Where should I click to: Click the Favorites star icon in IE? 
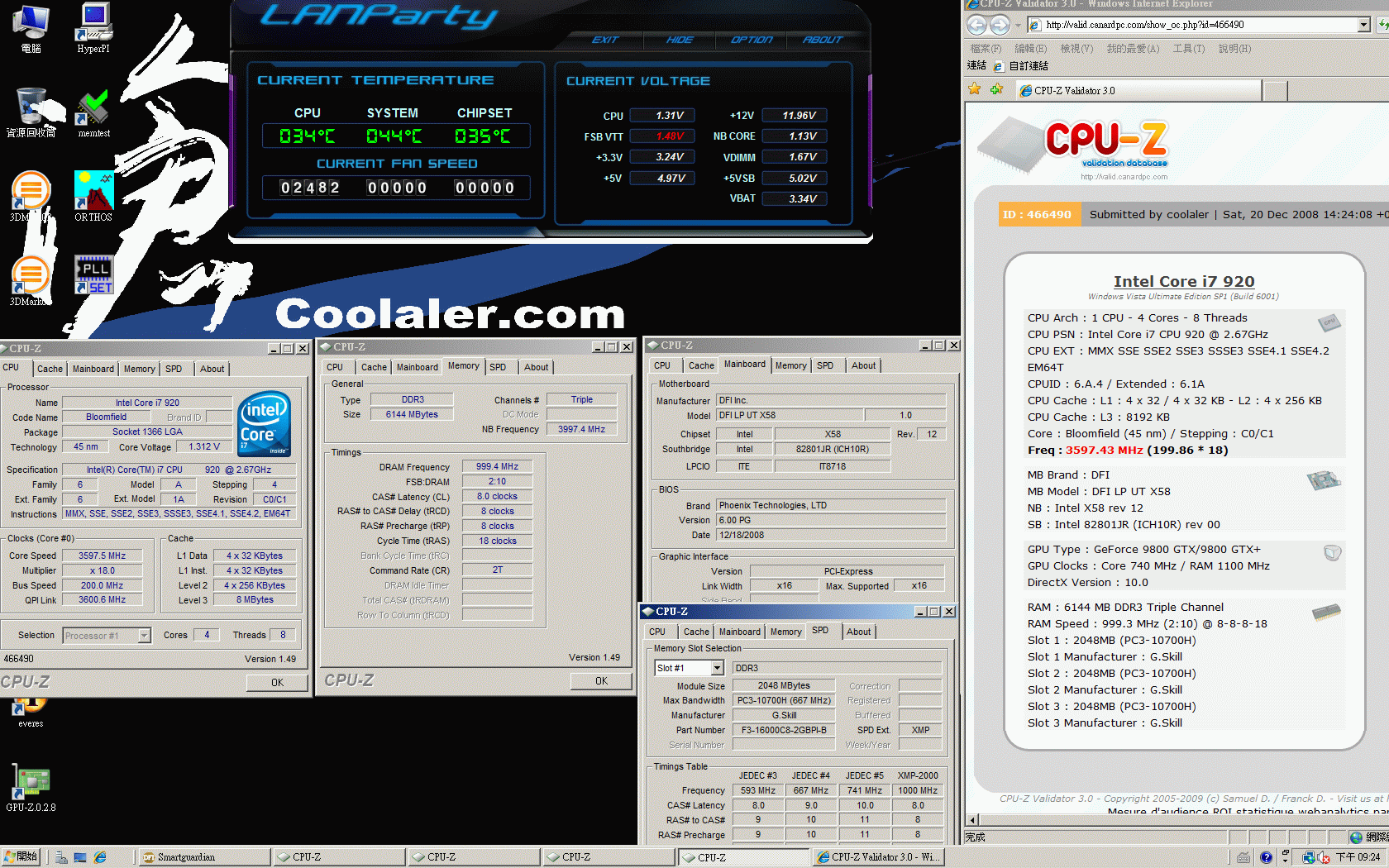click(x=975, y=89)
